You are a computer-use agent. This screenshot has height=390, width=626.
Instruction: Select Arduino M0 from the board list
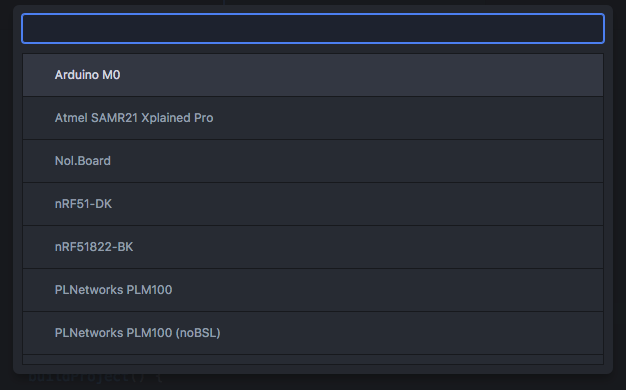point(313,75)
